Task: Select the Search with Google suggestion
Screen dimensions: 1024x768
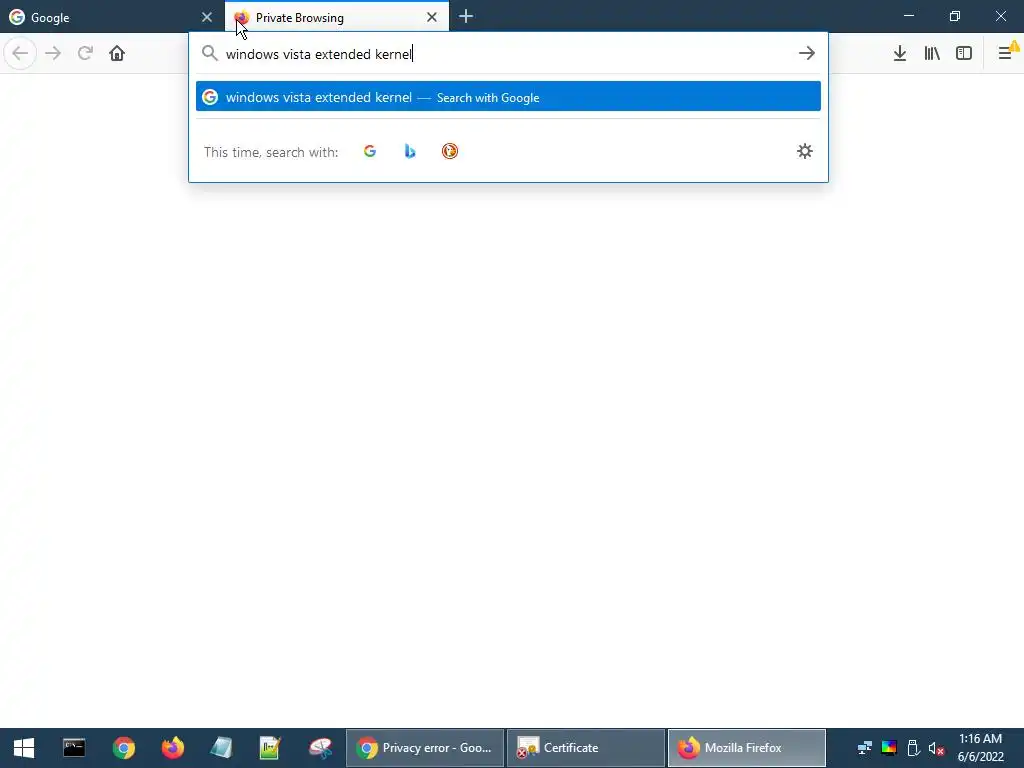Action: pyautogui.click(x=508, y=97)
